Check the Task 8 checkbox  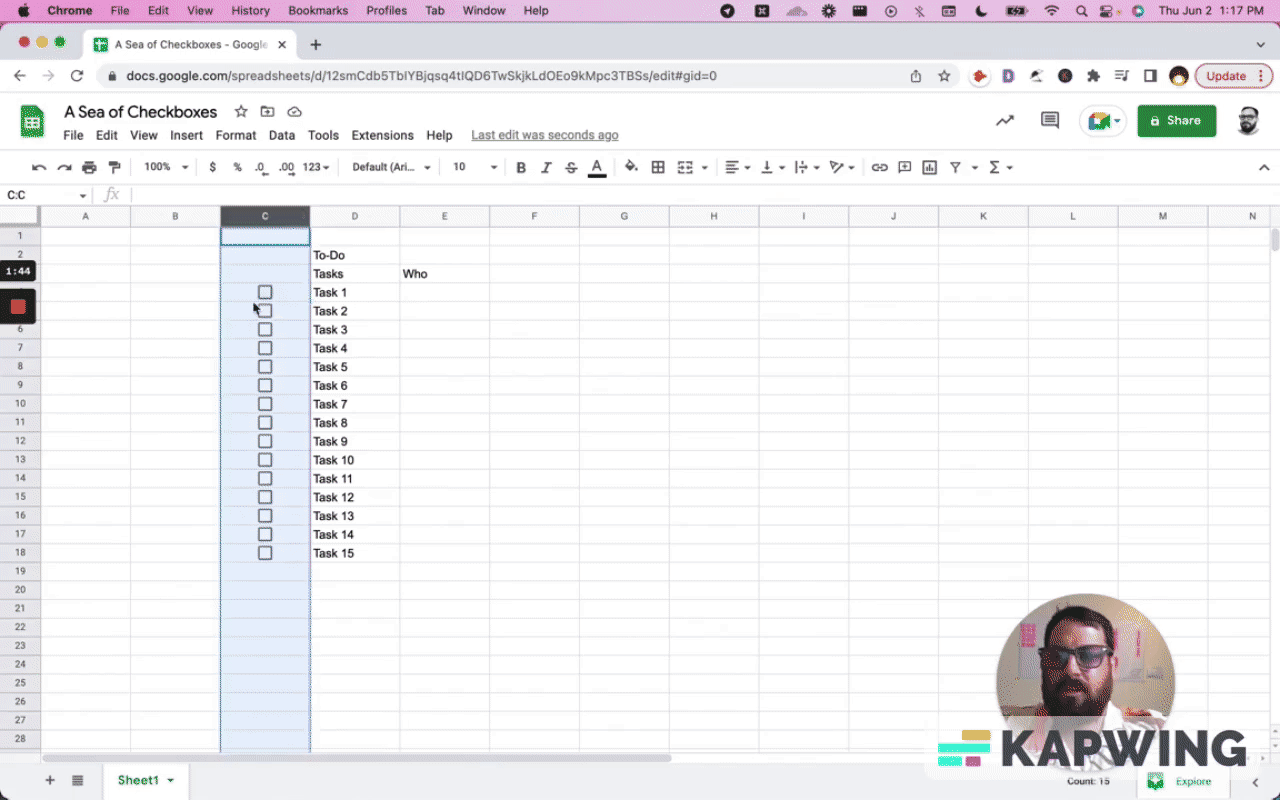[x=265, y=422]
